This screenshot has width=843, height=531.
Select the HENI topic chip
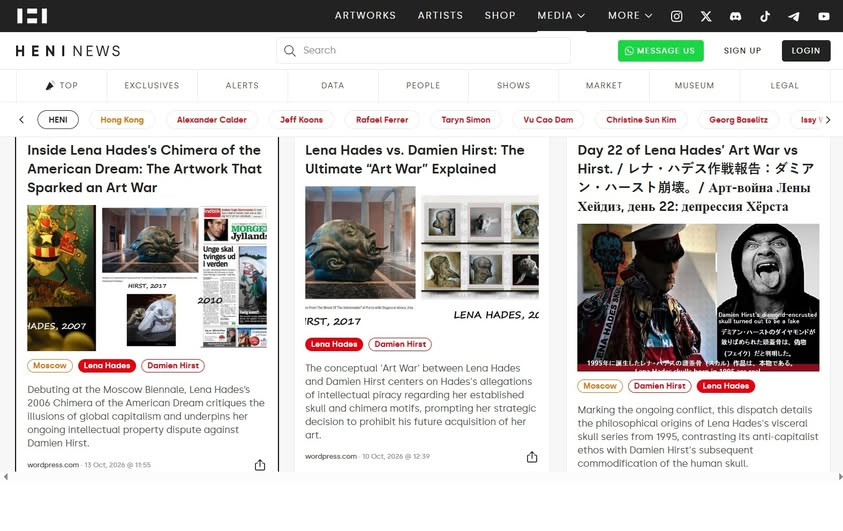pos(58,120)
